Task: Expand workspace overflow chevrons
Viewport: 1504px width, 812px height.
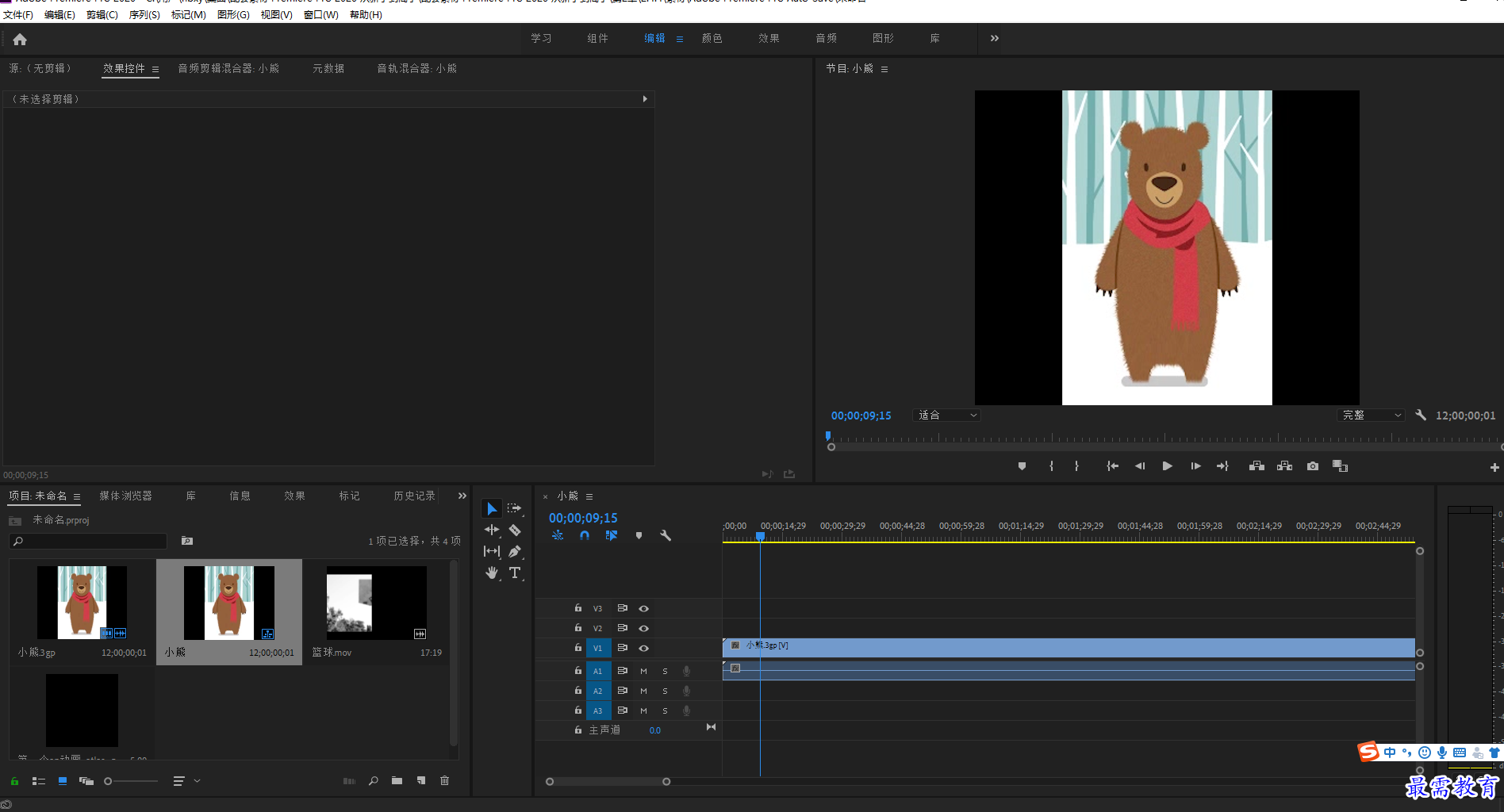Action: 995,38
